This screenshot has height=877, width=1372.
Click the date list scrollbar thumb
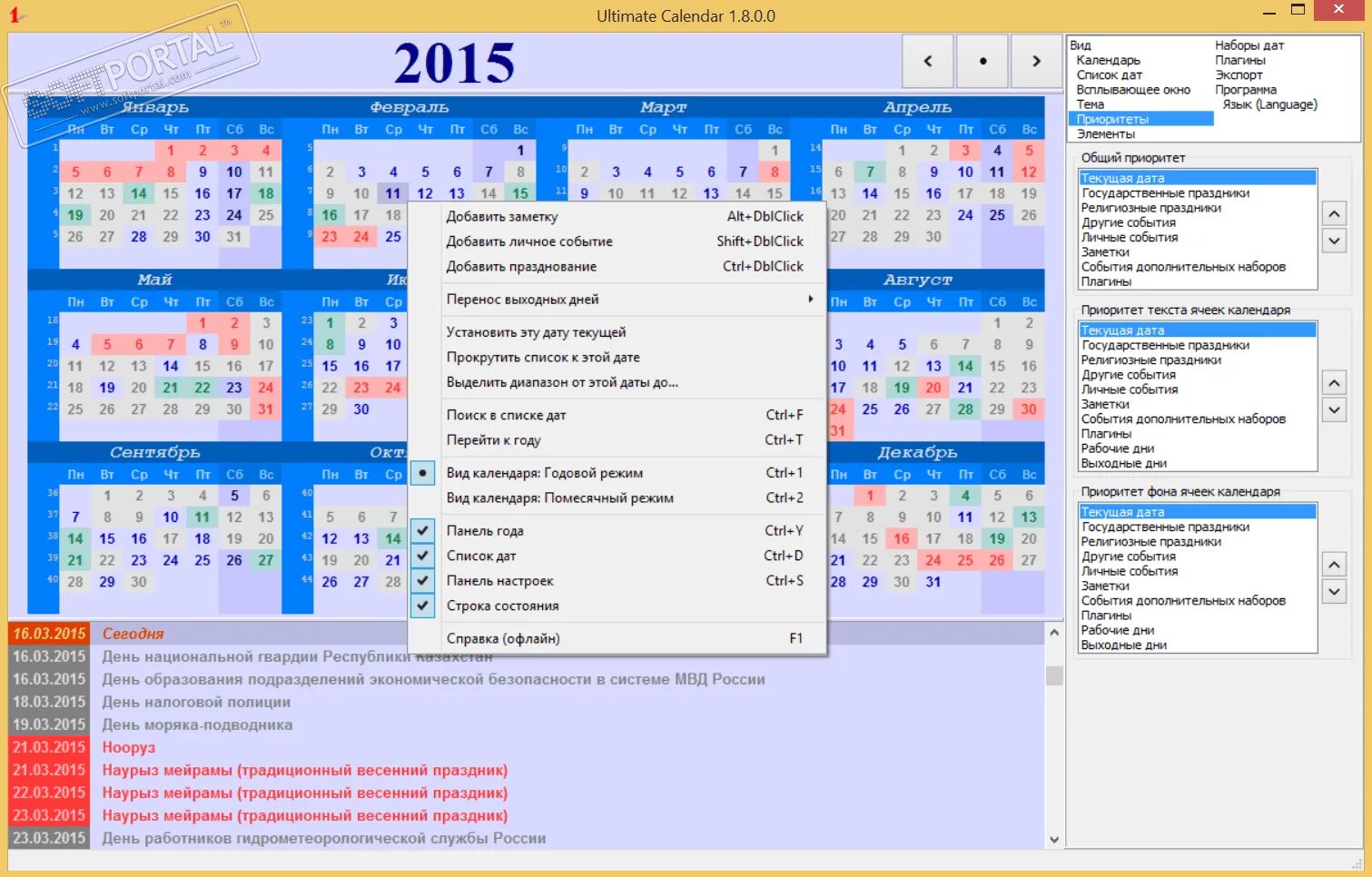1054,675
